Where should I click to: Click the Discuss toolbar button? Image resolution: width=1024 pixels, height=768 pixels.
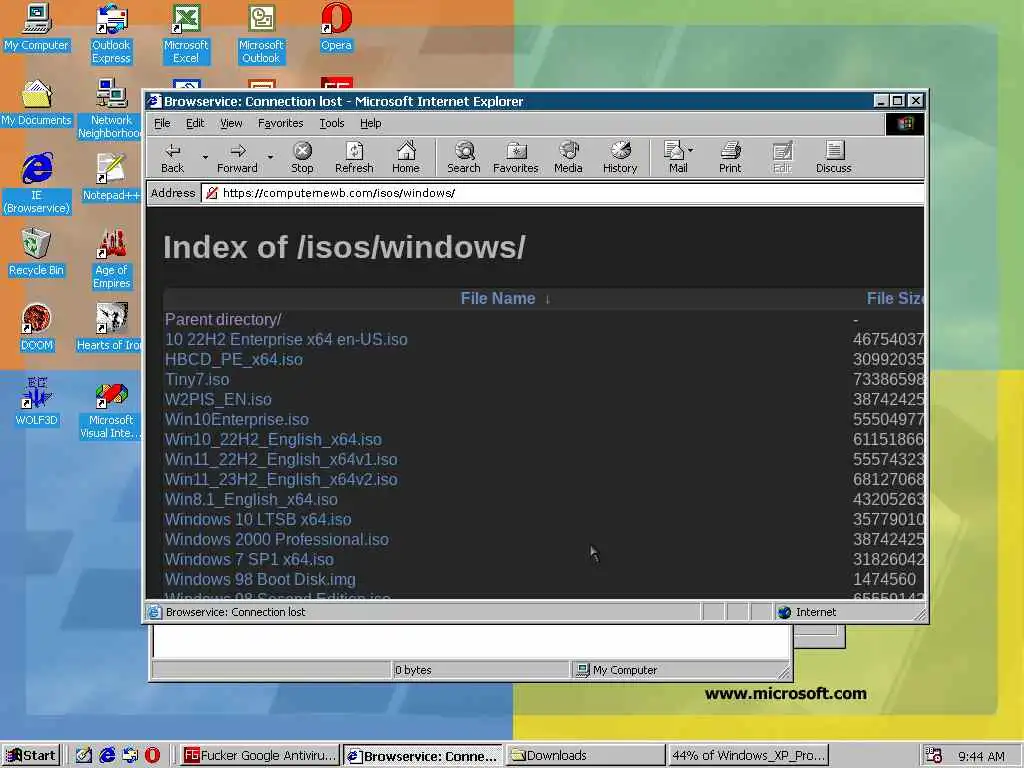pos(833,157)
